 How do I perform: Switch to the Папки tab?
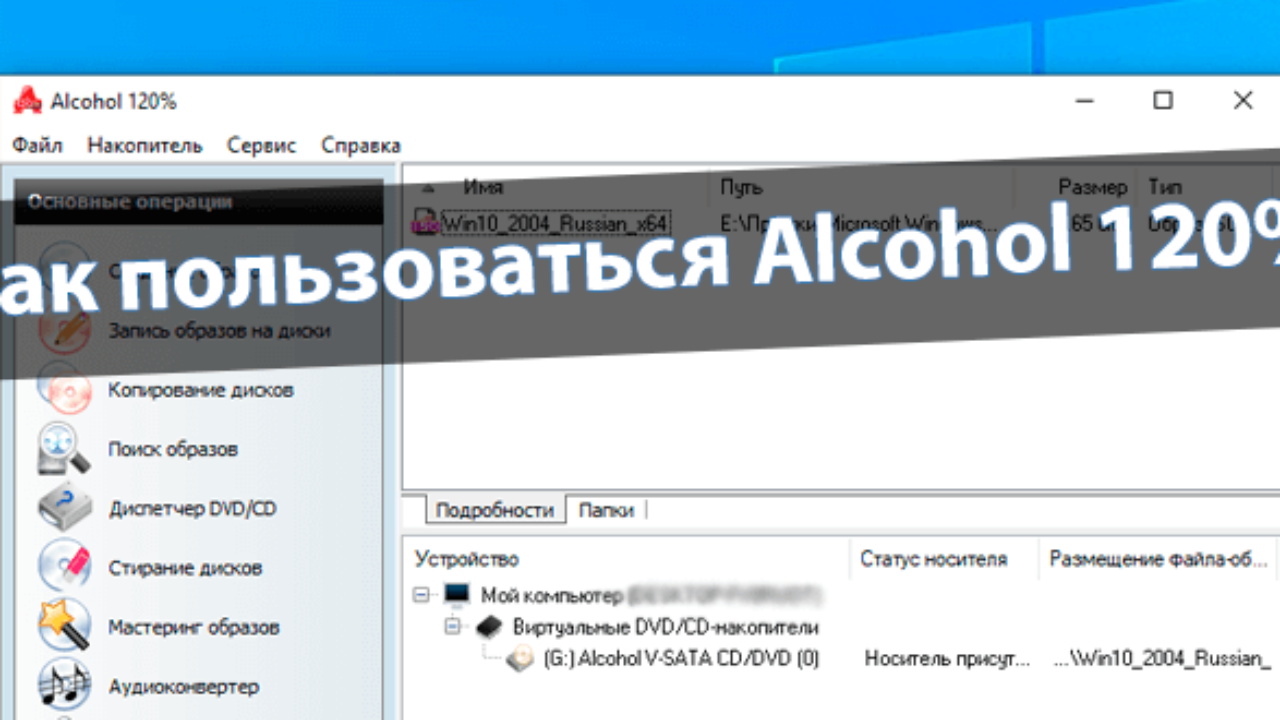click(606, 510)
